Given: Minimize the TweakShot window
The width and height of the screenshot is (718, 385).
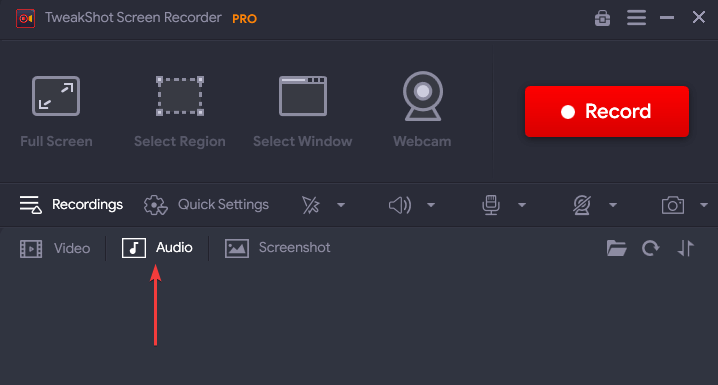Looking at the screenshot, I should coord(667,18).
